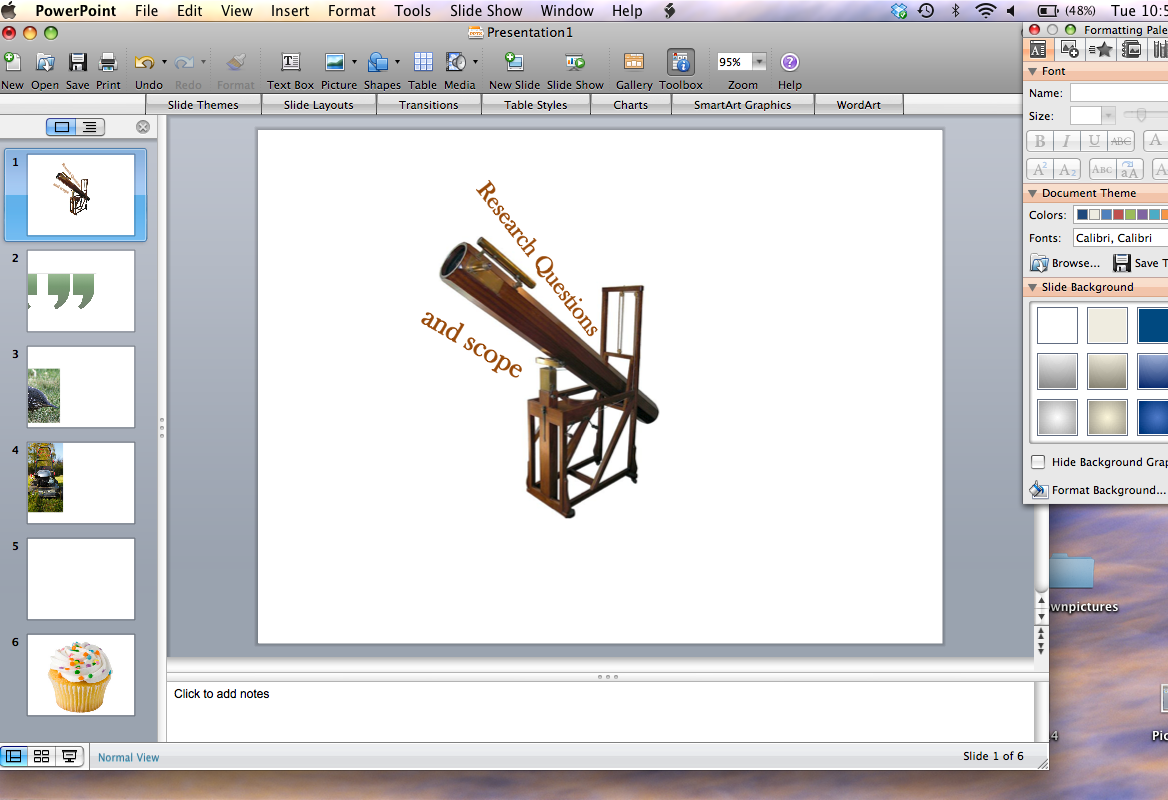
Task: Undo the last action
Action: click(145, 63)
